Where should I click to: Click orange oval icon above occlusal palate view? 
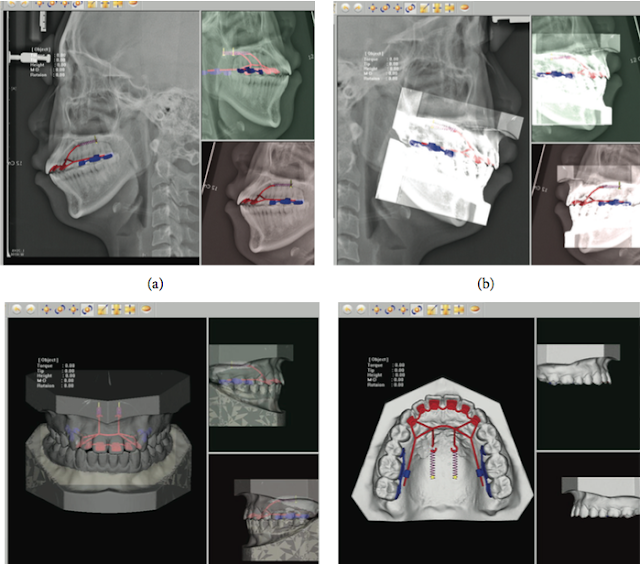(x=475, y=310)
